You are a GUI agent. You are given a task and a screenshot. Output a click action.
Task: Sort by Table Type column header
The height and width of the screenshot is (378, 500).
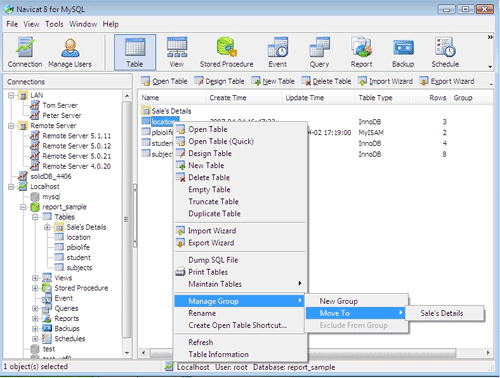tap(382, 98)
